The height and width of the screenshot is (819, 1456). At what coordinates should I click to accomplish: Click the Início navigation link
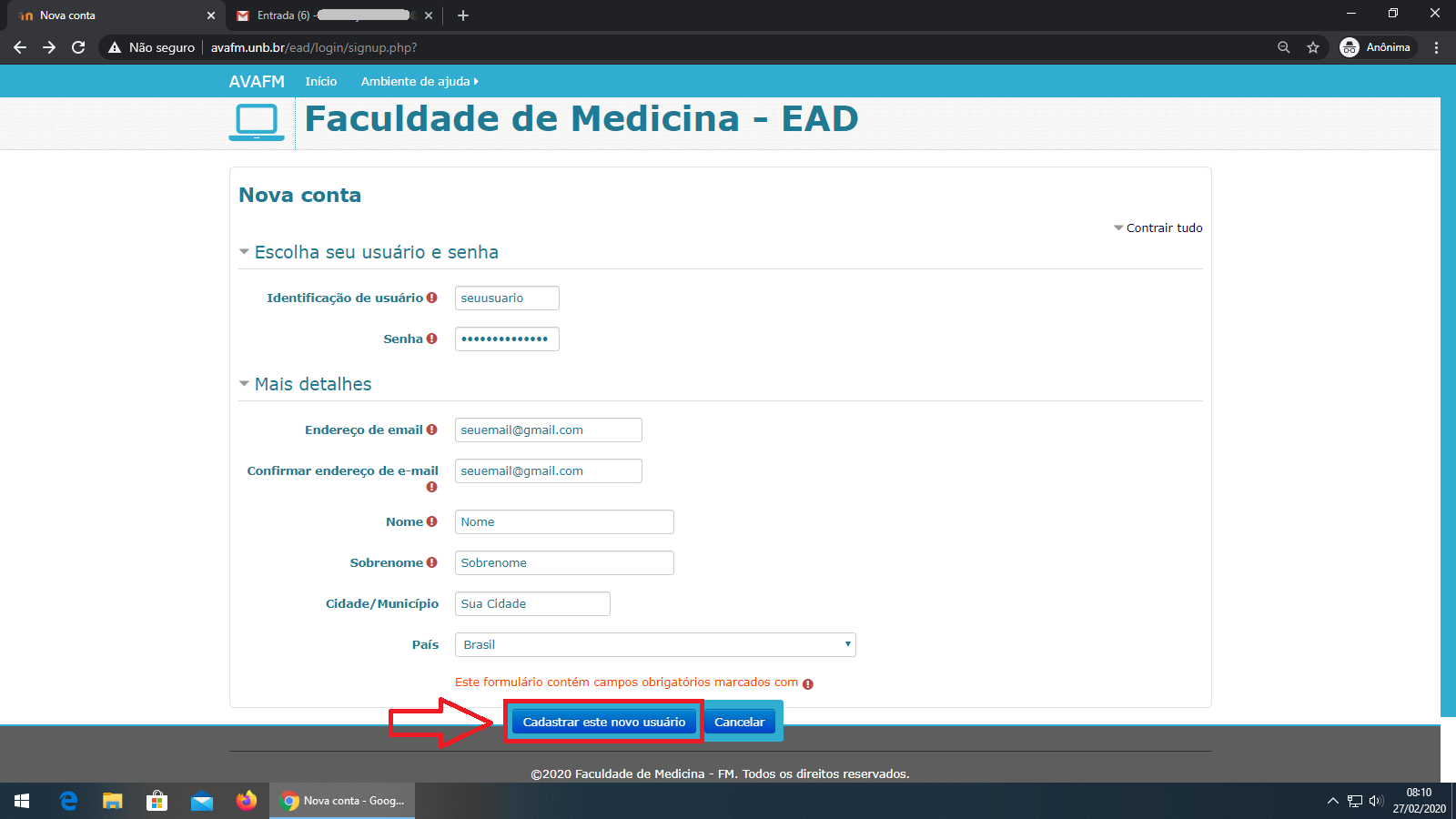[x=320, y=81]
